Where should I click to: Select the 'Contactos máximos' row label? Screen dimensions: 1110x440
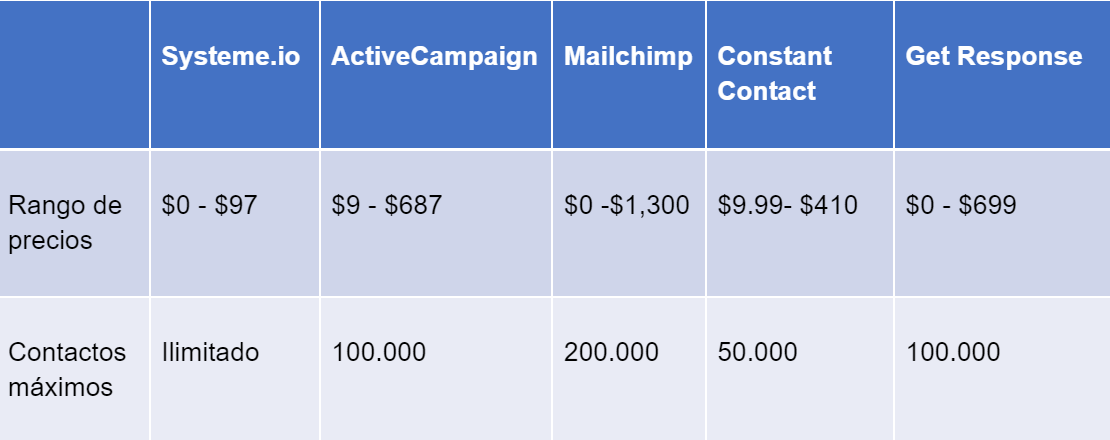tap(67, 369)
